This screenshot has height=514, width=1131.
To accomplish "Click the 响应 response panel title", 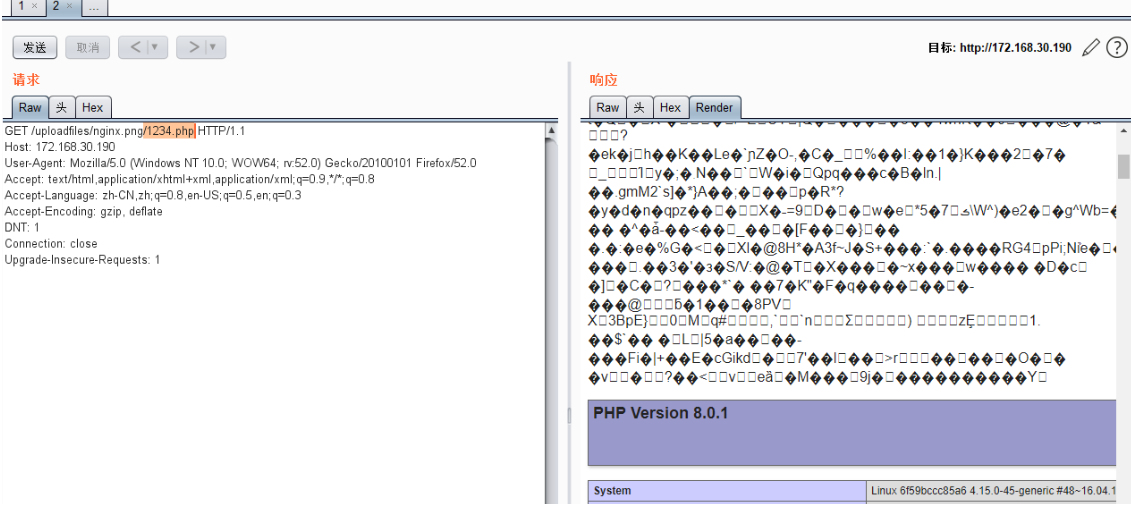I will [x=604, y=79].
